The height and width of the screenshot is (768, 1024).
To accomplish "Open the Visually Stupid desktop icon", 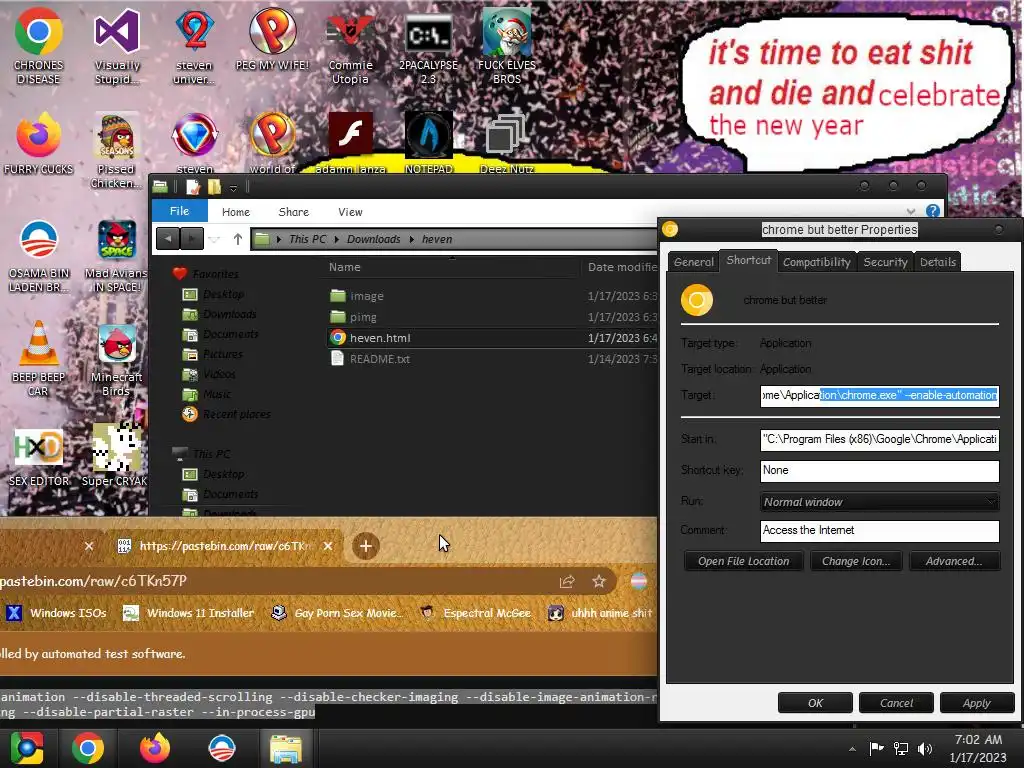I will click(117, 46).
